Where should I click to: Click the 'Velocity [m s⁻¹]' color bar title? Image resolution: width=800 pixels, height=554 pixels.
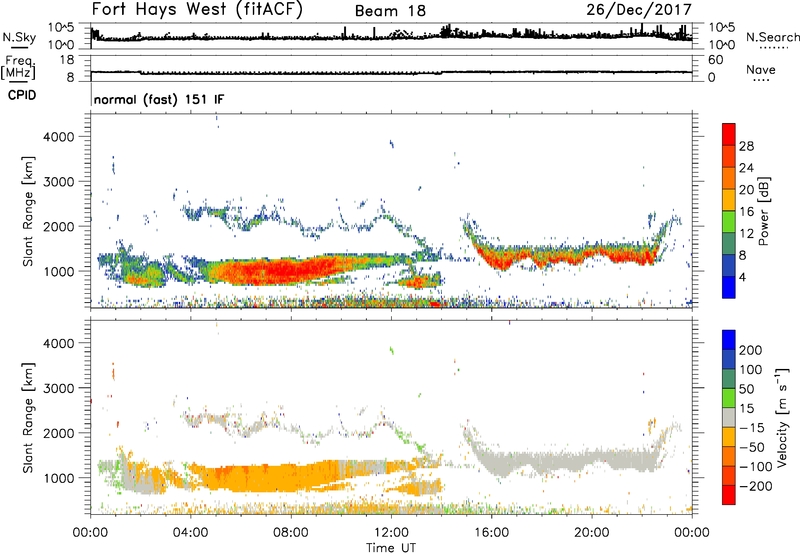782,417
